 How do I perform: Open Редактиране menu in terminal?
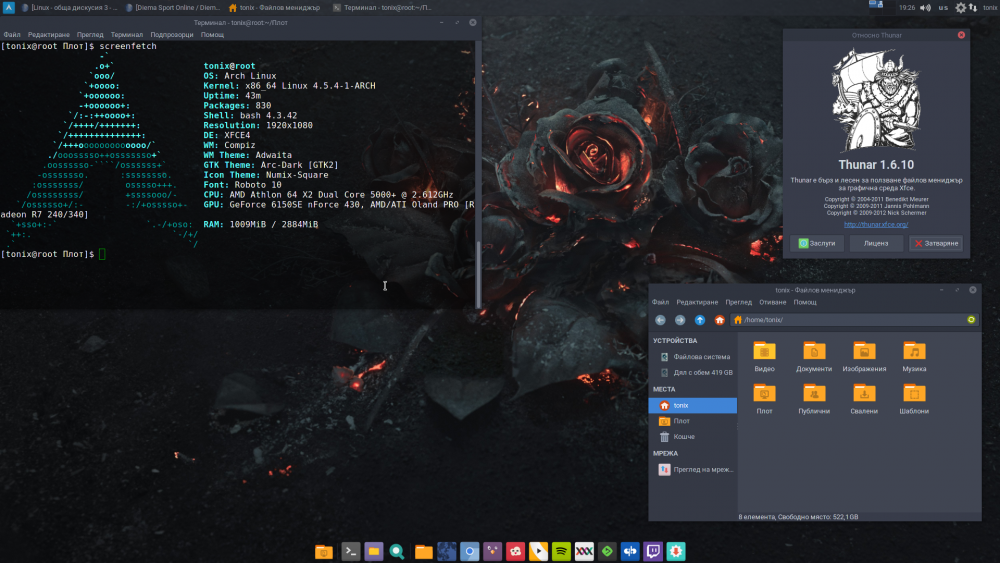pyautogui.click(x=48, y=34)
